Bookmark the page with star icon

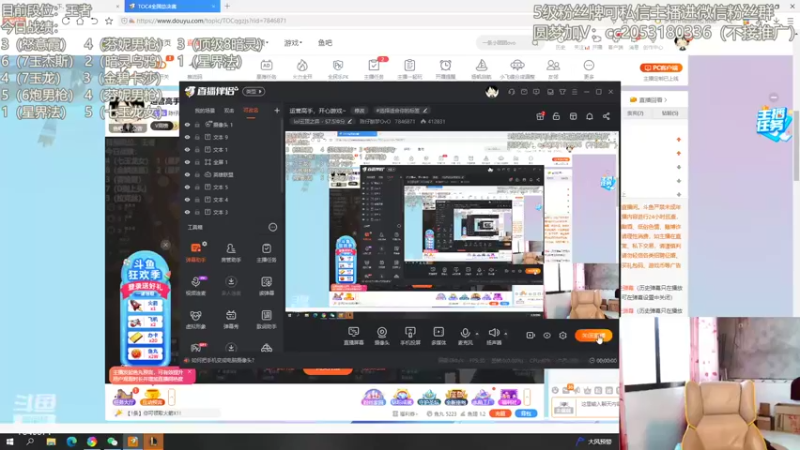point(109,21)
